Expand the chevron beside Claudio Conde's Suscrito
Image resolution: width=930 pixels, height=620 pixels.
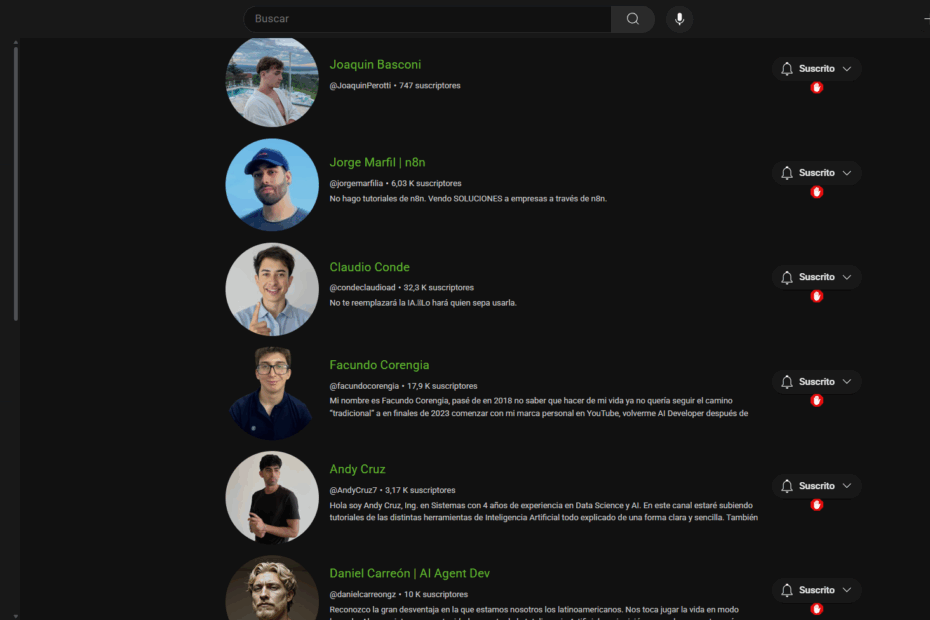tap(847, 277)
